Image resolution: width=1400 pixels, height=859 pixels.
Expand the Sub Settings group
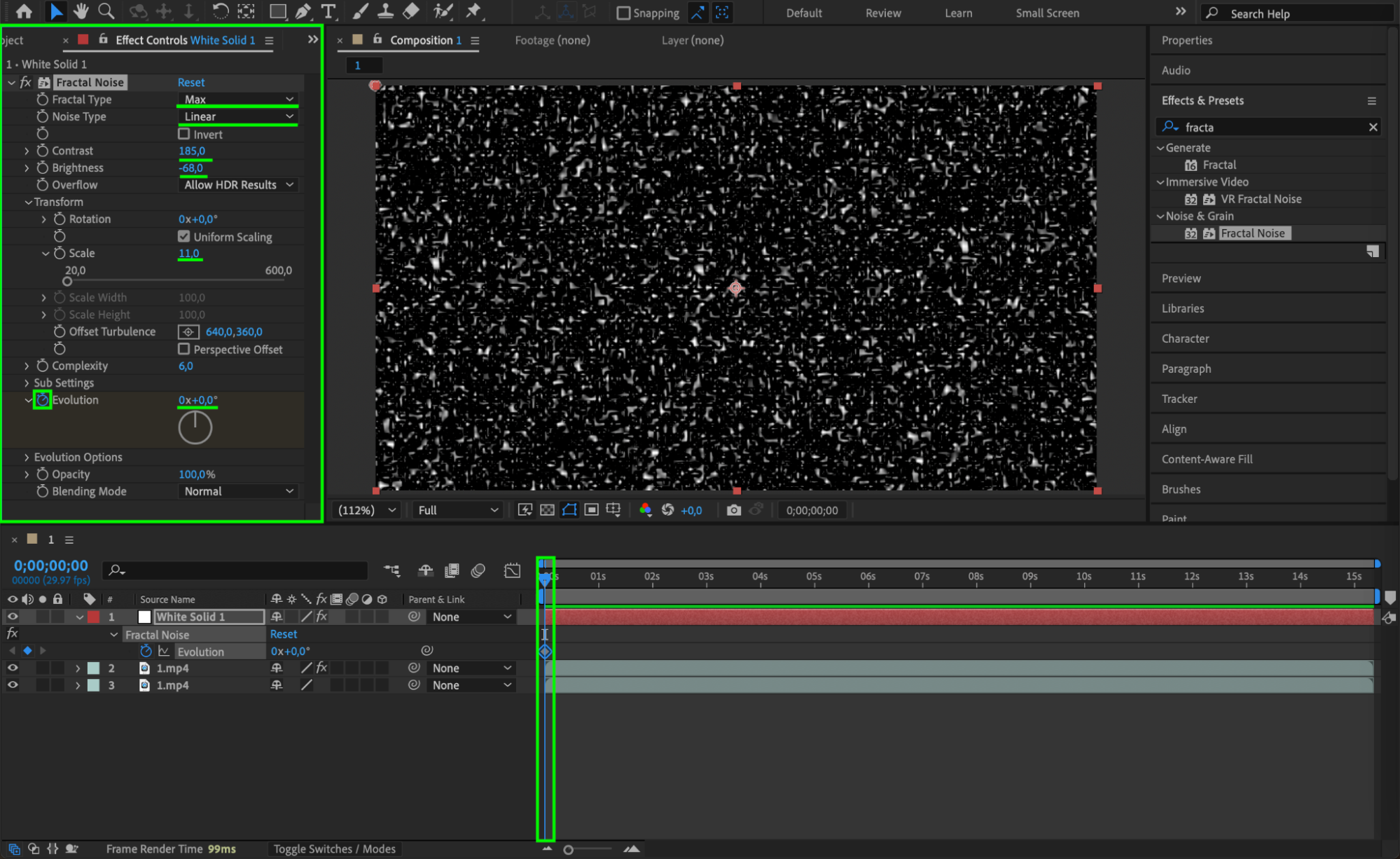[x=27, y=383]
